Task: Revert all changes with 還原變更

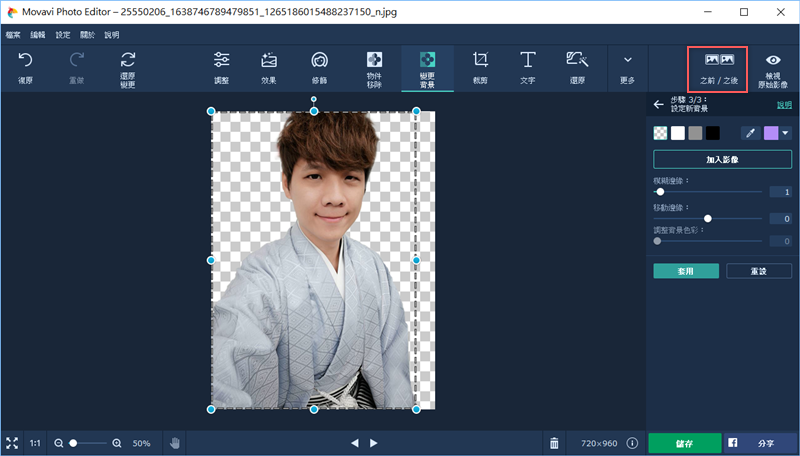Action: (128, 69)
